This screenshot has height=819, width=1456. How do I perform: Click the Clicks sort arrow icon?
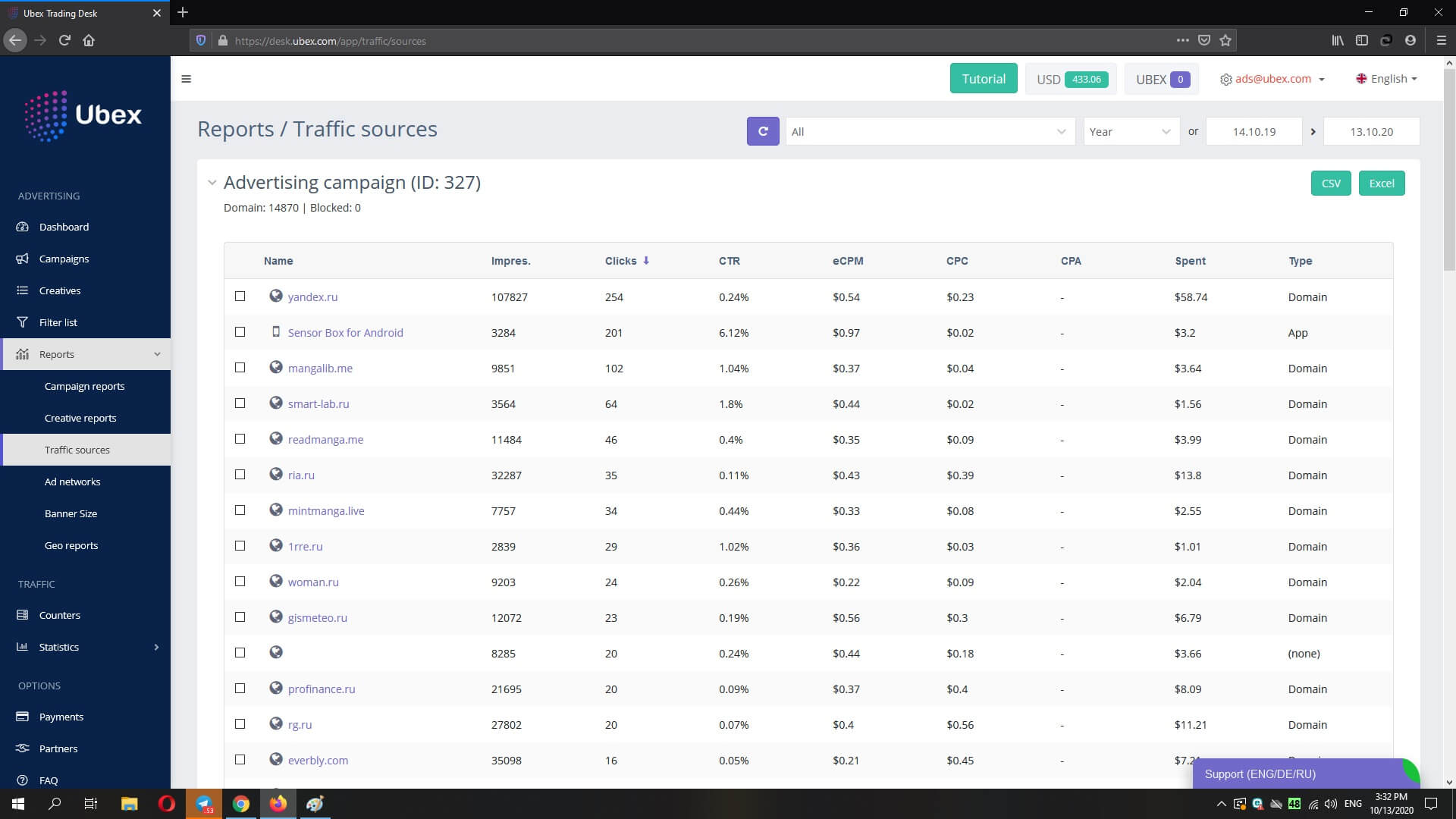tap(646, 260)
